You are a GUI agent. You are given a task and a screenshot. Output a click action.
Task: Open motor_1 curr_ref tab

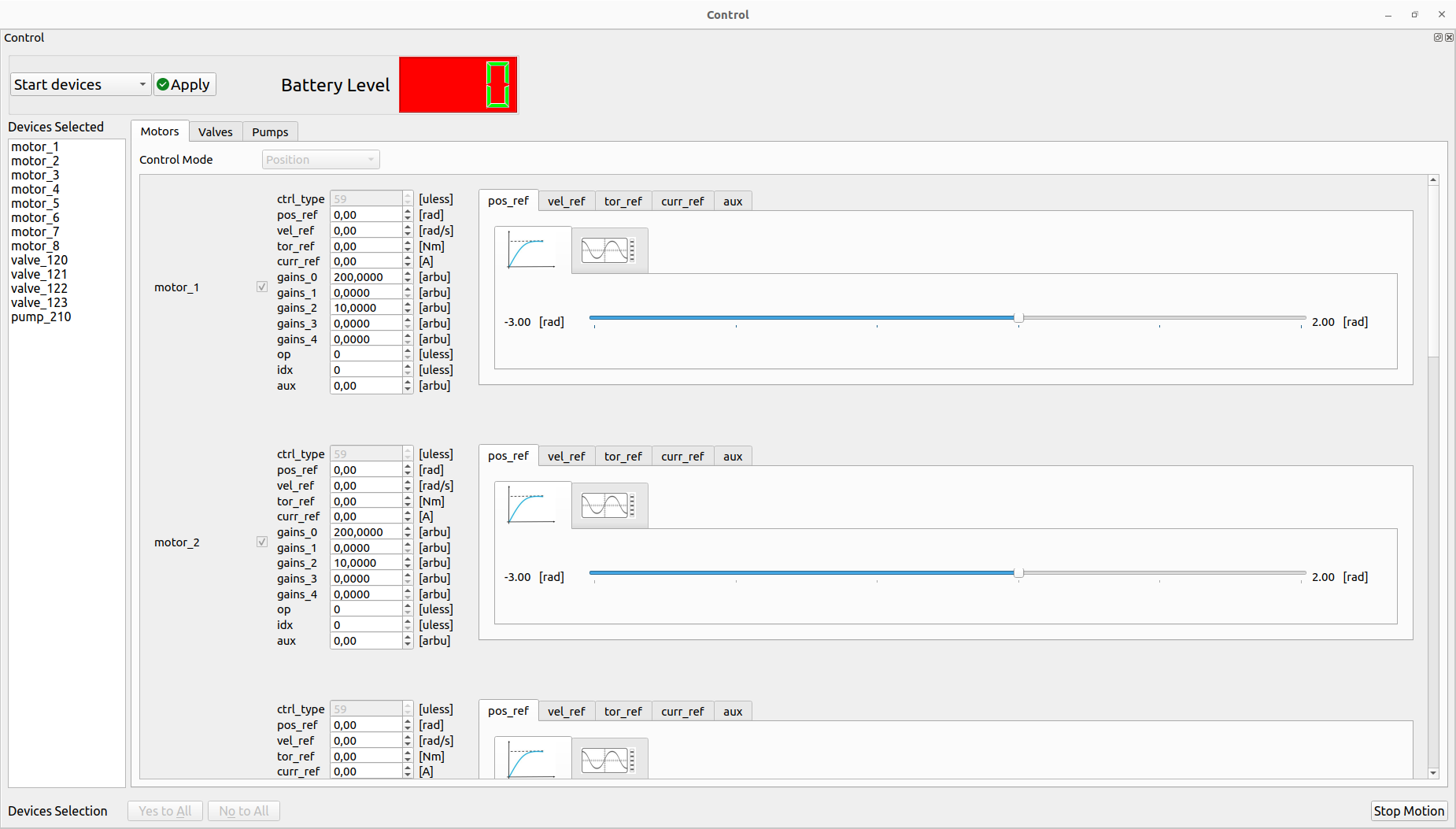[x=682, y=202]
